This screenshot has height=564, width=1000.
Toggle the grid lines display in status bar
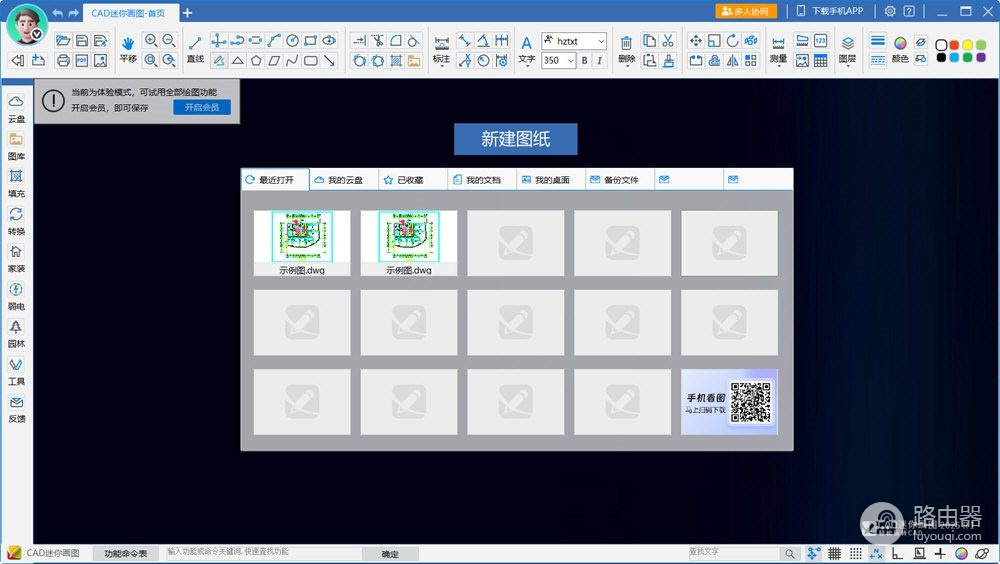834,554
